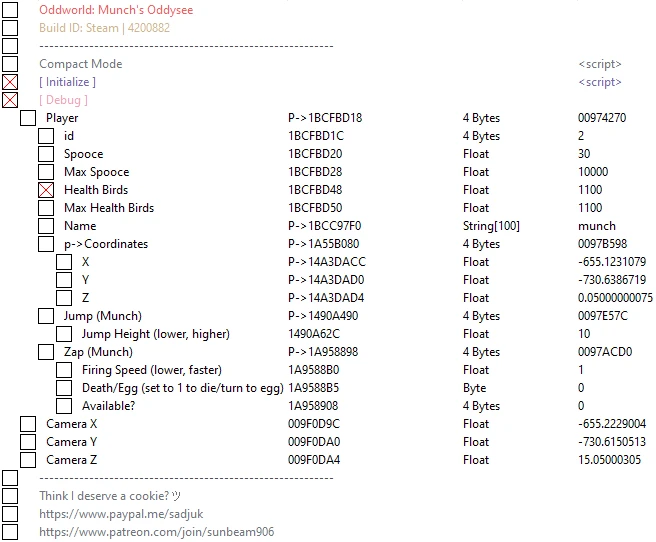This screenshot has height=542, width=656.
Task: Freeze the Camera X checkbox
Action: [x=28, y=424]
